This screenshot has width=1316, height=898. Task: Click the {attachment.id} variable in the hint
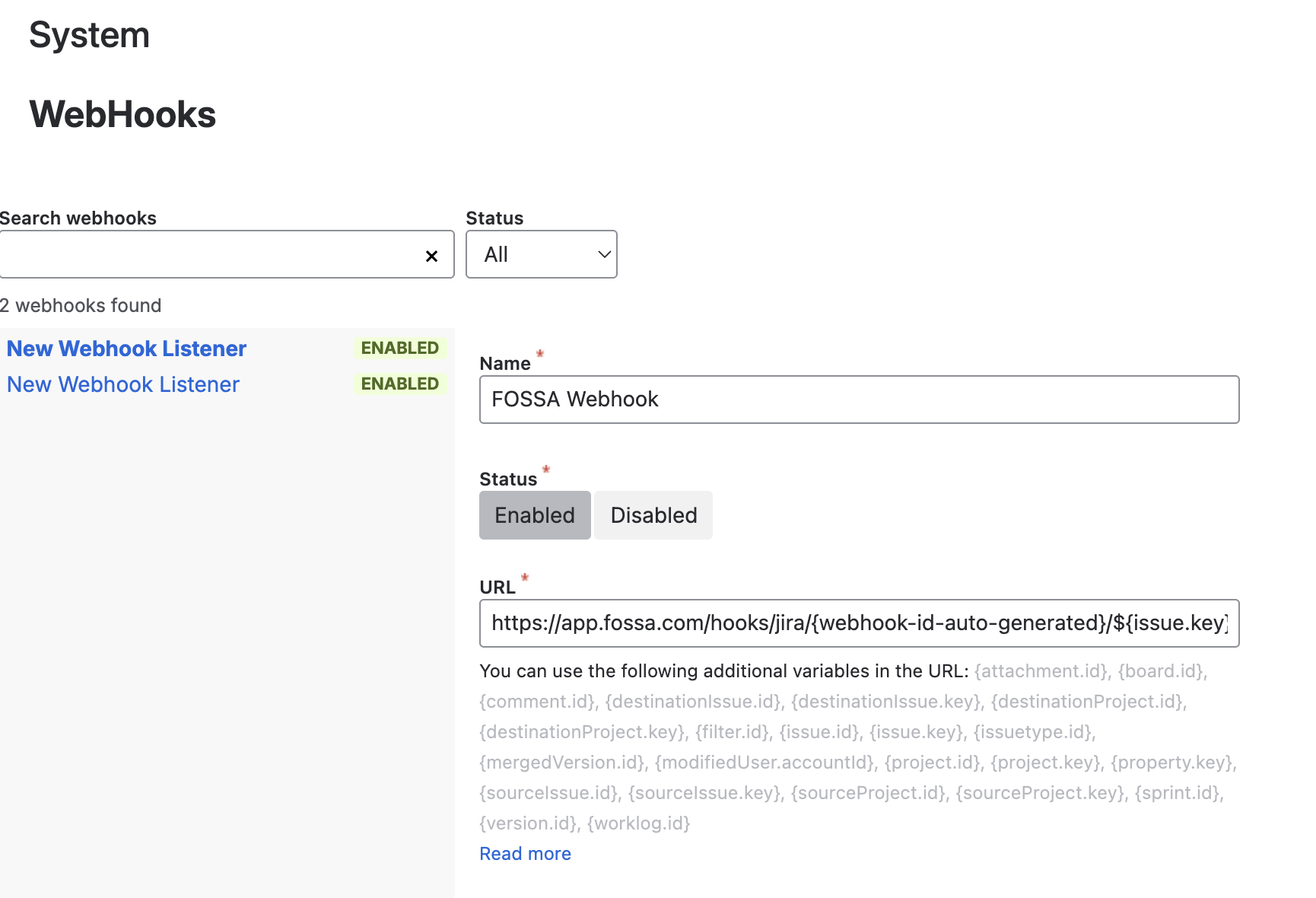pos(1041,671)
